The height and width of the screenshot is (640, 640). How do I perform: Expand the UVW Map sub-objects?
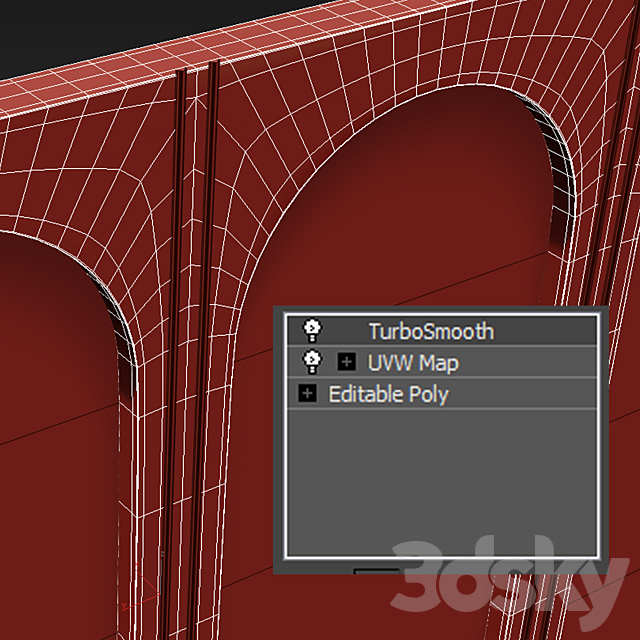(x=347, y=362)
